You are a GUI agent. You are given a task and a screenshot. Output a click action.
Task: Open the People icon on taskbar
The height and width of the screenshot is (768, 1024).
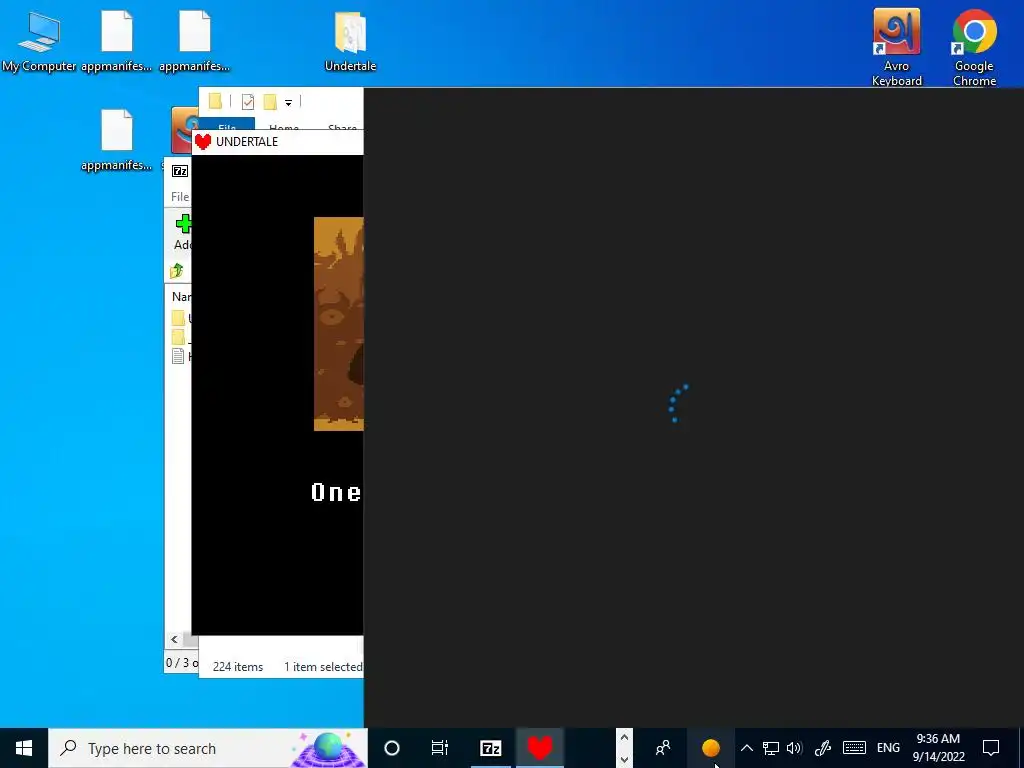(663, 748)
